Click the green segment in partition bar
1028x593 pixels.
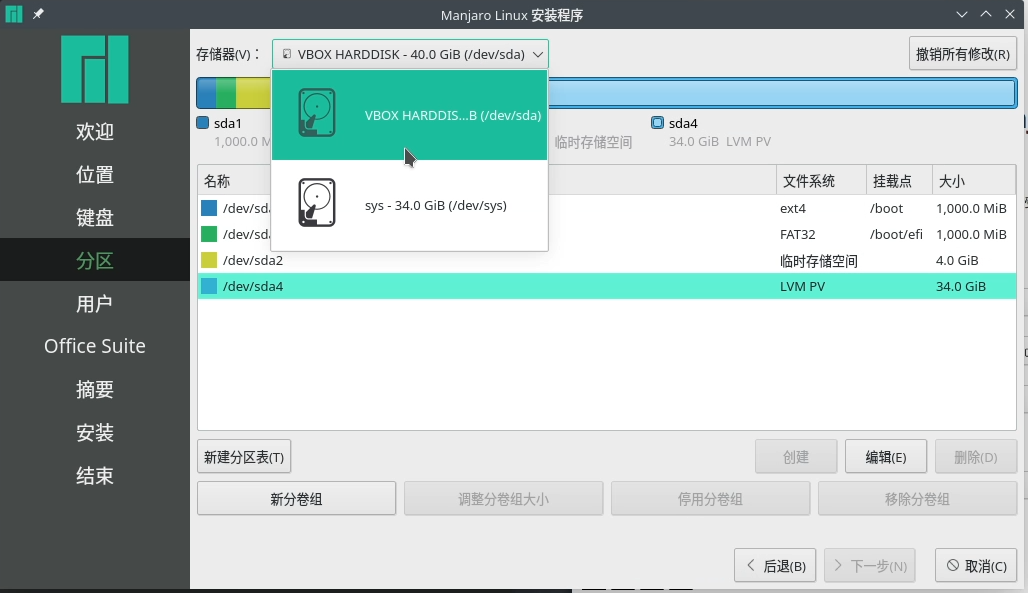click(226, 93)
